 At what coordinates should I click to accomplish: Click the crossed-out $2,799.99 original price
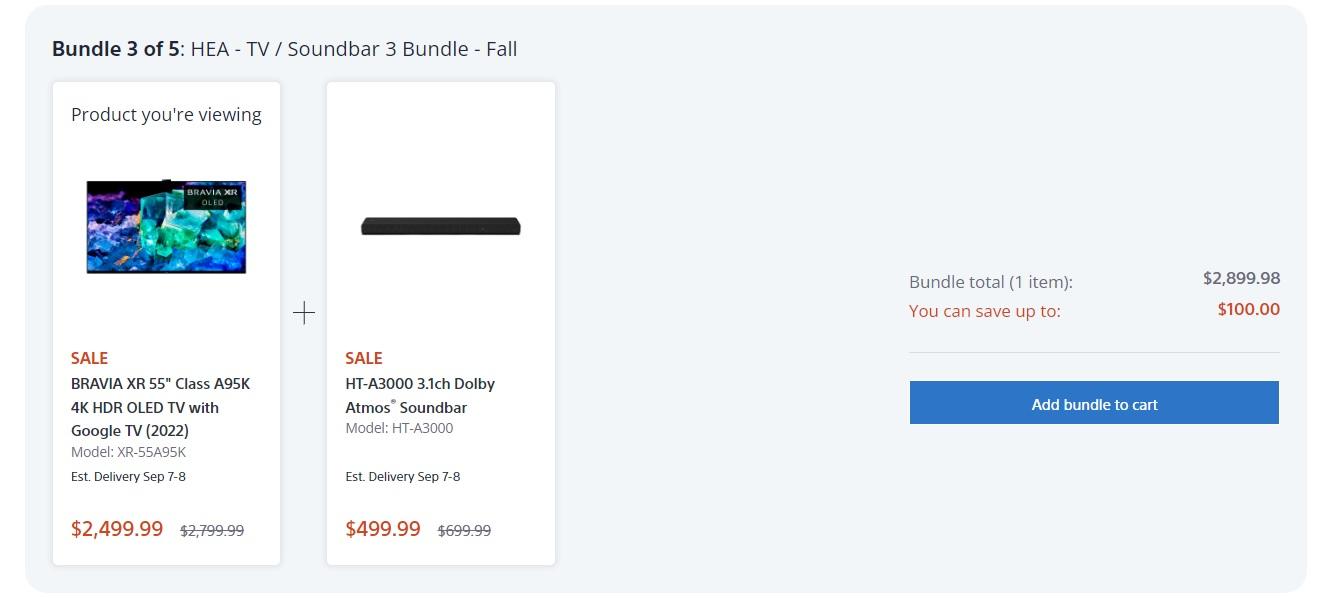click(x=212, y=531)
